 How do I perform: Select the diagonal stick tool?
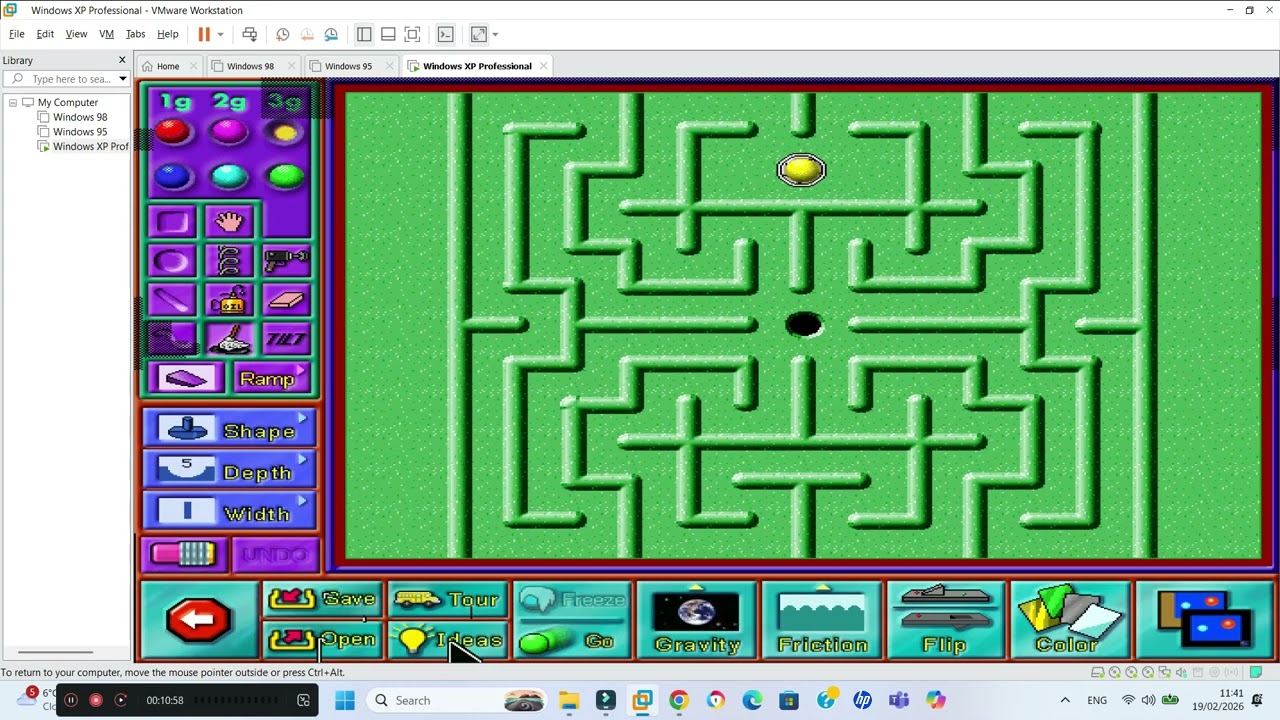point(172,300)
